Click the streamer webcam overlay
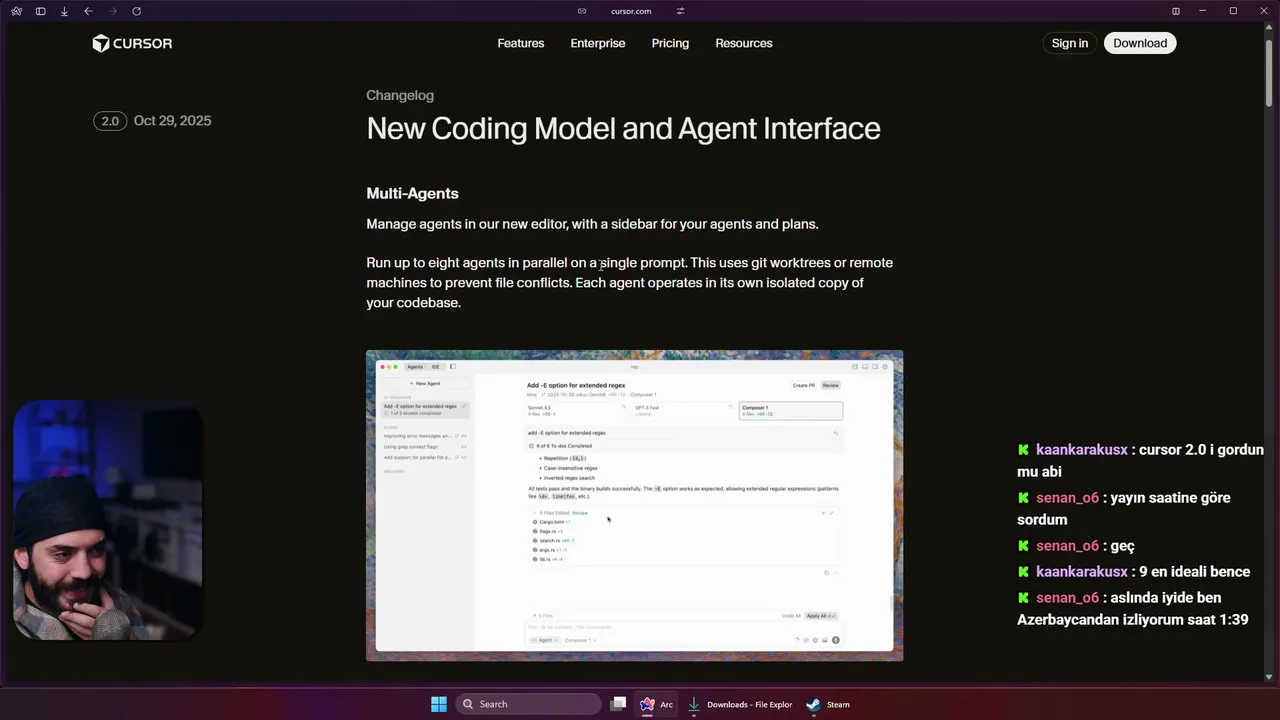Screen dimensions: 1280x720 108,520
